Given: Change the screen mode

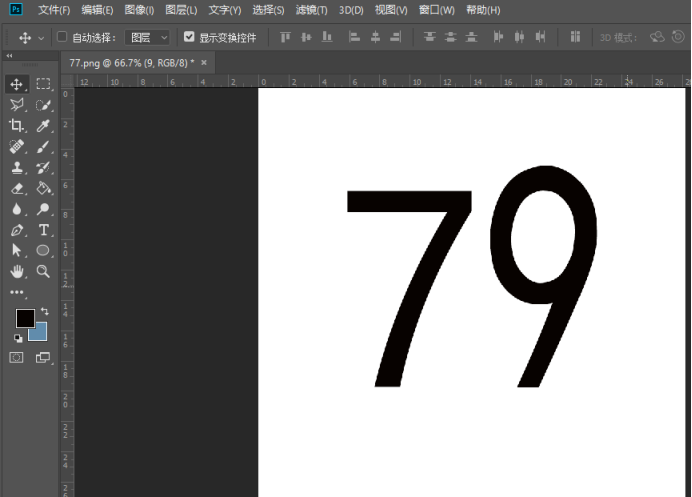Looking at the screenshot, I should click(43, 357).
